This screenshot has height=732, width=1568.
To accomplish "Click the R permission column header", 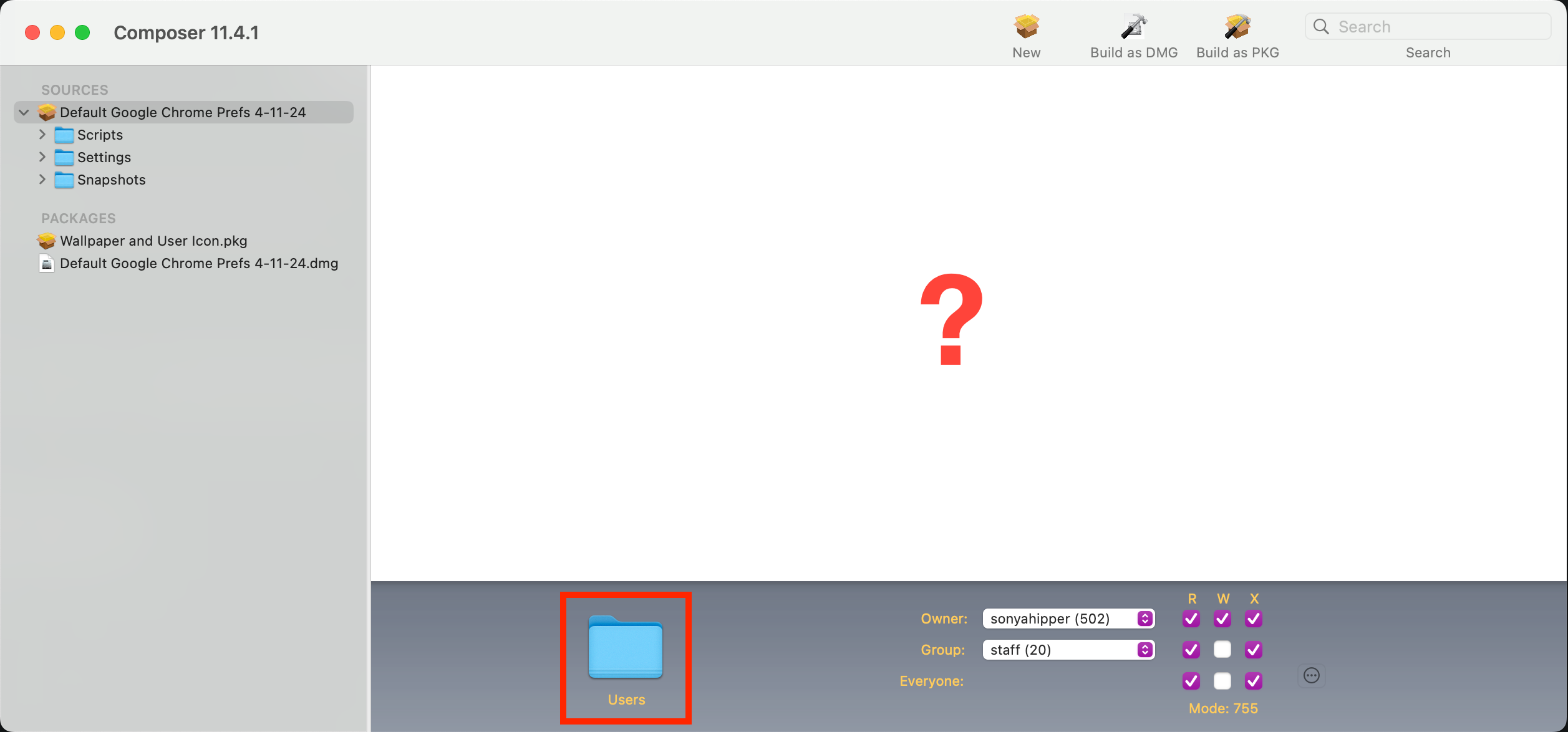I will pyautogui.click(x=1192, y=599).
